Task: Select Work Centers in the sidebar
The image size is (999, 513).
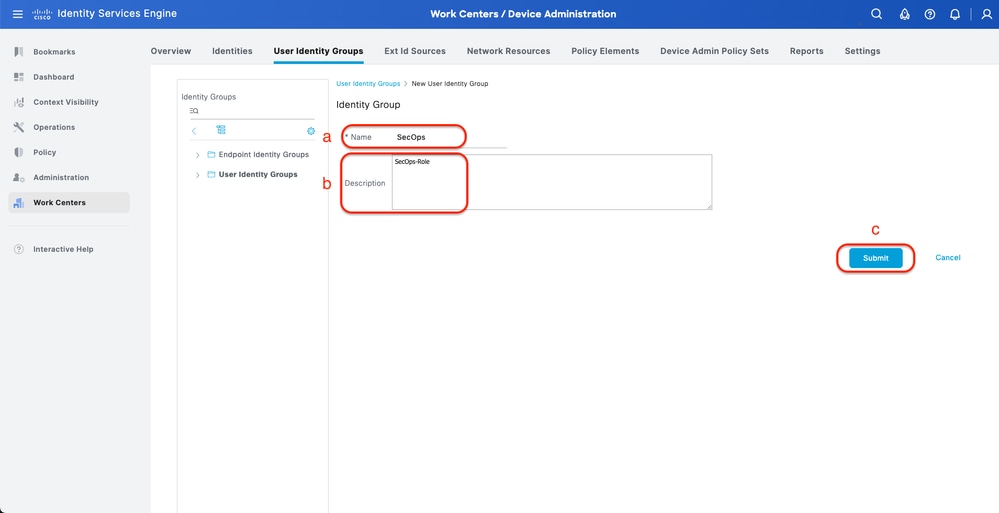Action: click(x=69, y=203)
